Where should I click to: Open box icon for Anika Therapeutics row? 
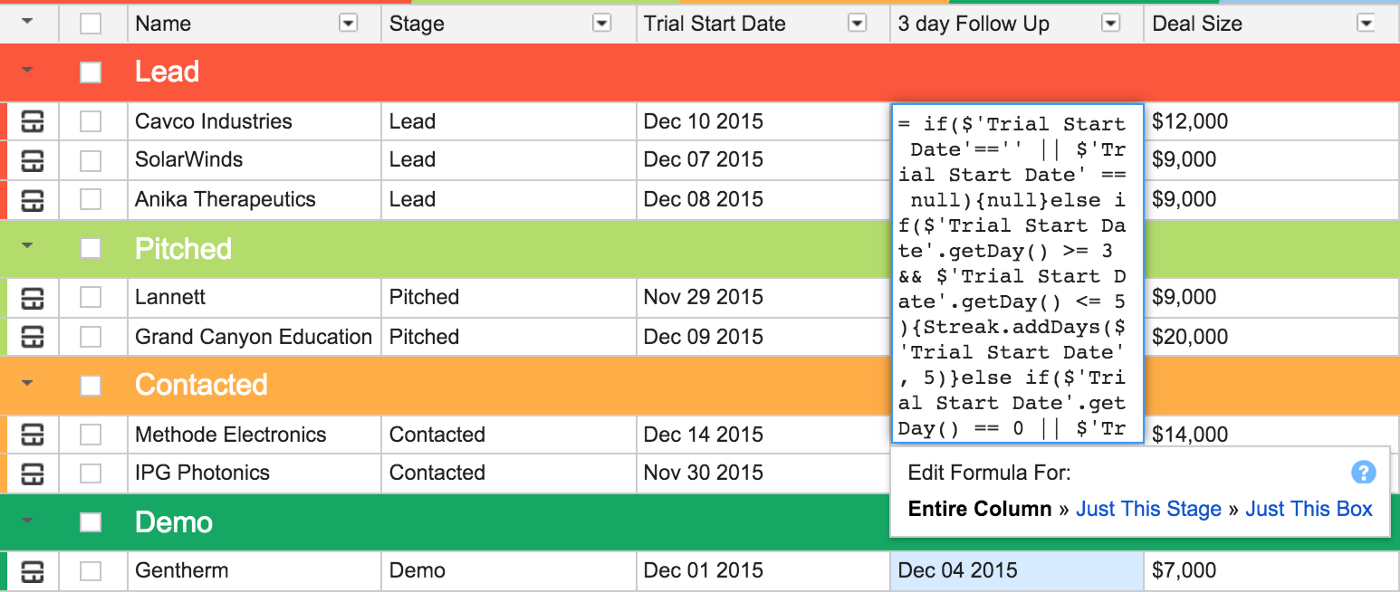(33, 199)
